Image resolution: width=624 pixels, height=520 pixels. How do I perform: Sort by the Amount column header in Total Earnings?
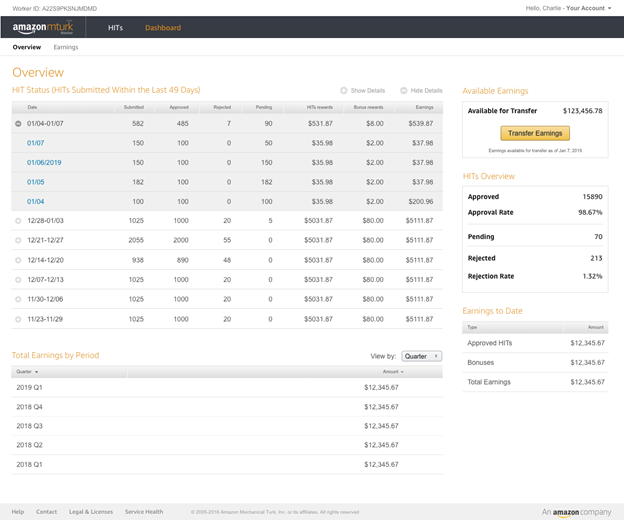tap(393, 372)
